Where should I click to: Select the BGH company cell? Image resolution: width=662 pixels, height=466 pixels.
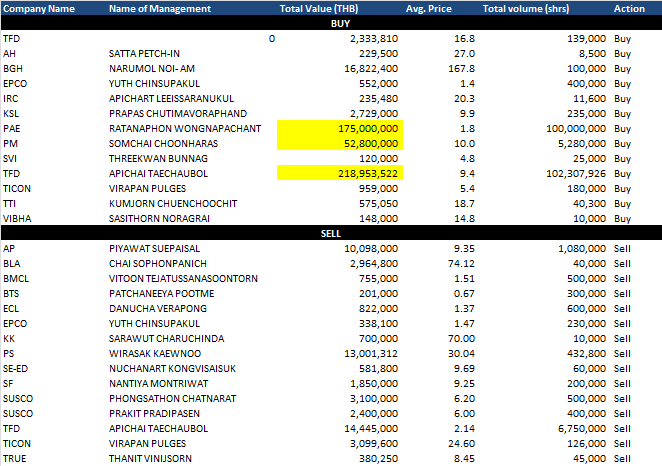[13, 68]
